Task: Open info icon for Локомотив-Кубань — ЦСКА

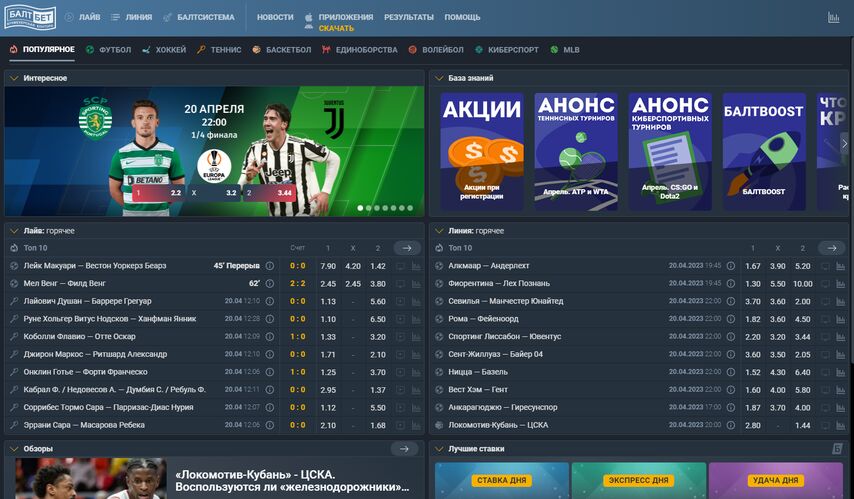Action: [x=731, y=425]
